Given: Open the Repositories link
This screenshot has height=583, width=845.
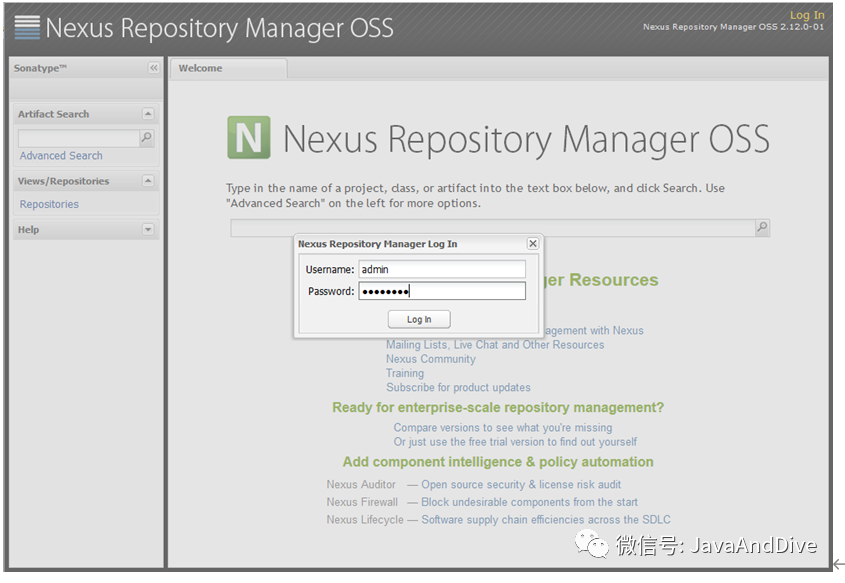Looking at the screenshot, I should pos(49,204).
